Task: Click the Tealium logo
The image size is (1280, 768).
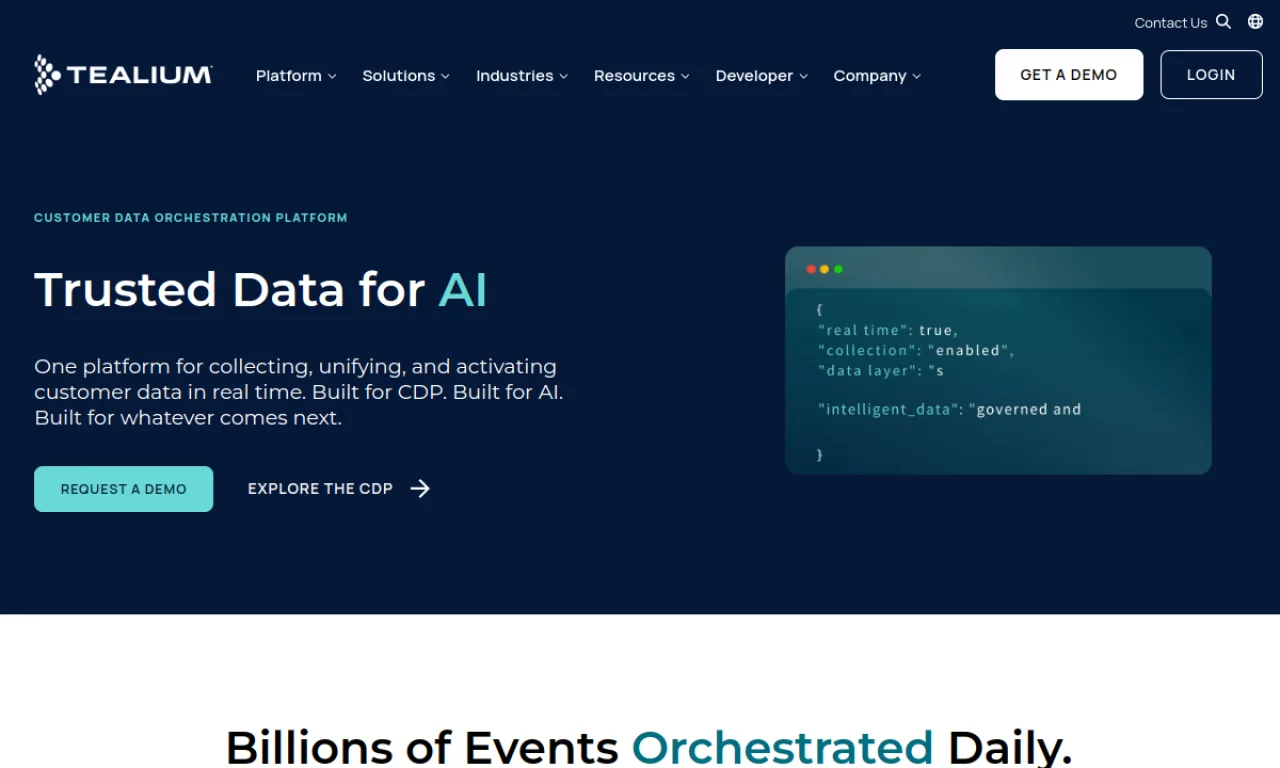Action: click(123, 75)
